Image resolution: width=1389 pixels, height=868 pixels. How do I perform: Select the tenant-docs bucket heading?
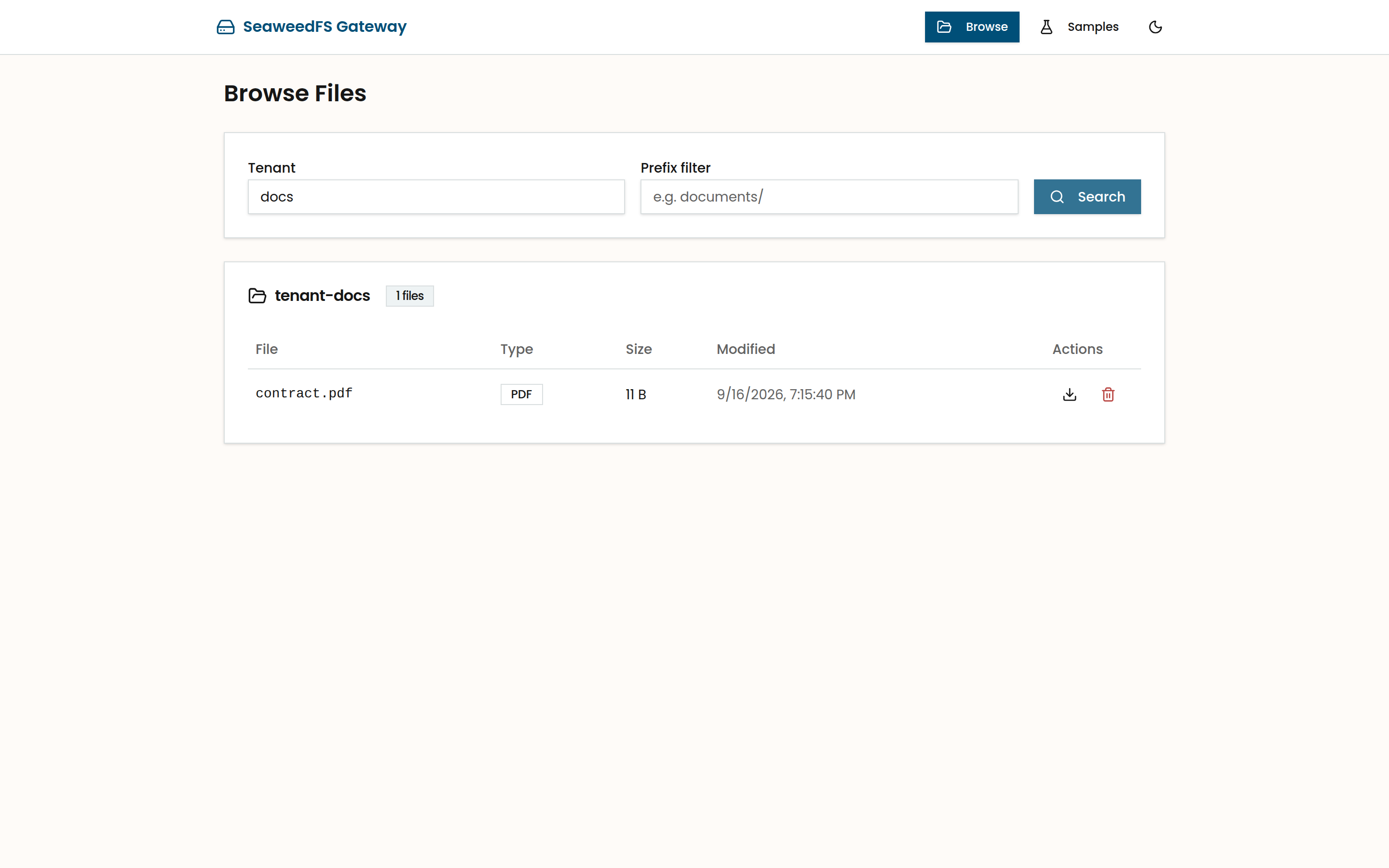tap(322, 296)
